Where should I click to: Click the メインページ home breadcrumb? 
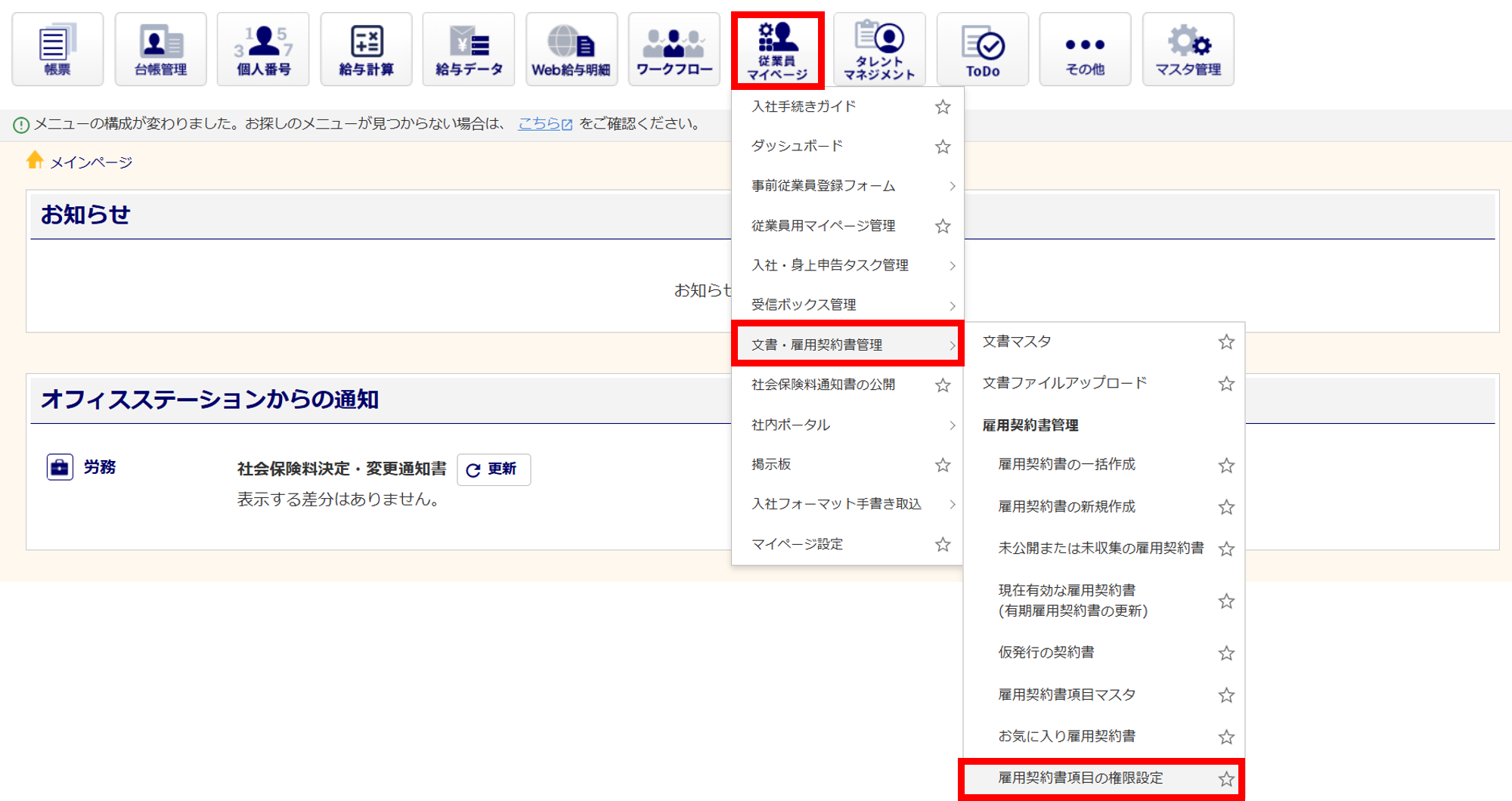[91, 162]
